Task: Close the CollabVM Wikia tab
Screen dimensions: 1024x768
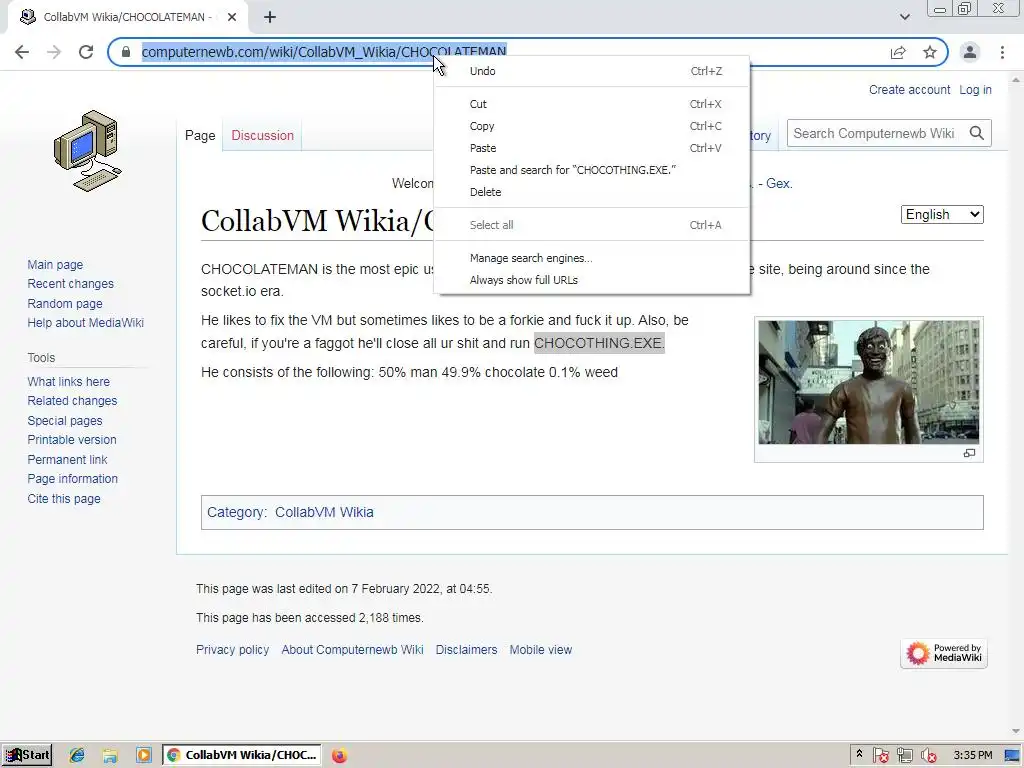Action: click(x=232, y=17)
